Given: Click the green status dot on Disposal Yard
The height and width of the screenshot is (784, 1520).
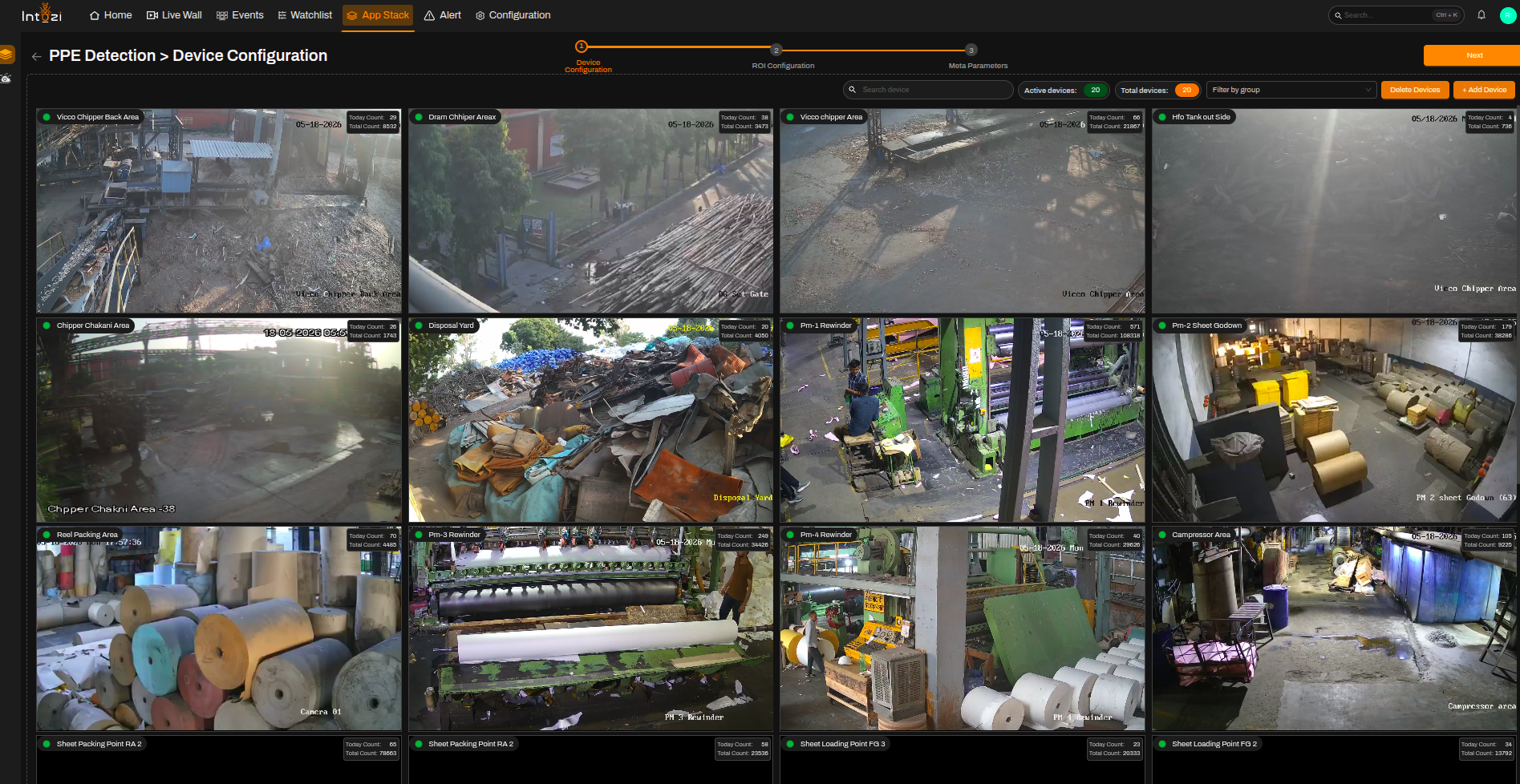Looking at the screenshot, I should 418,325.
